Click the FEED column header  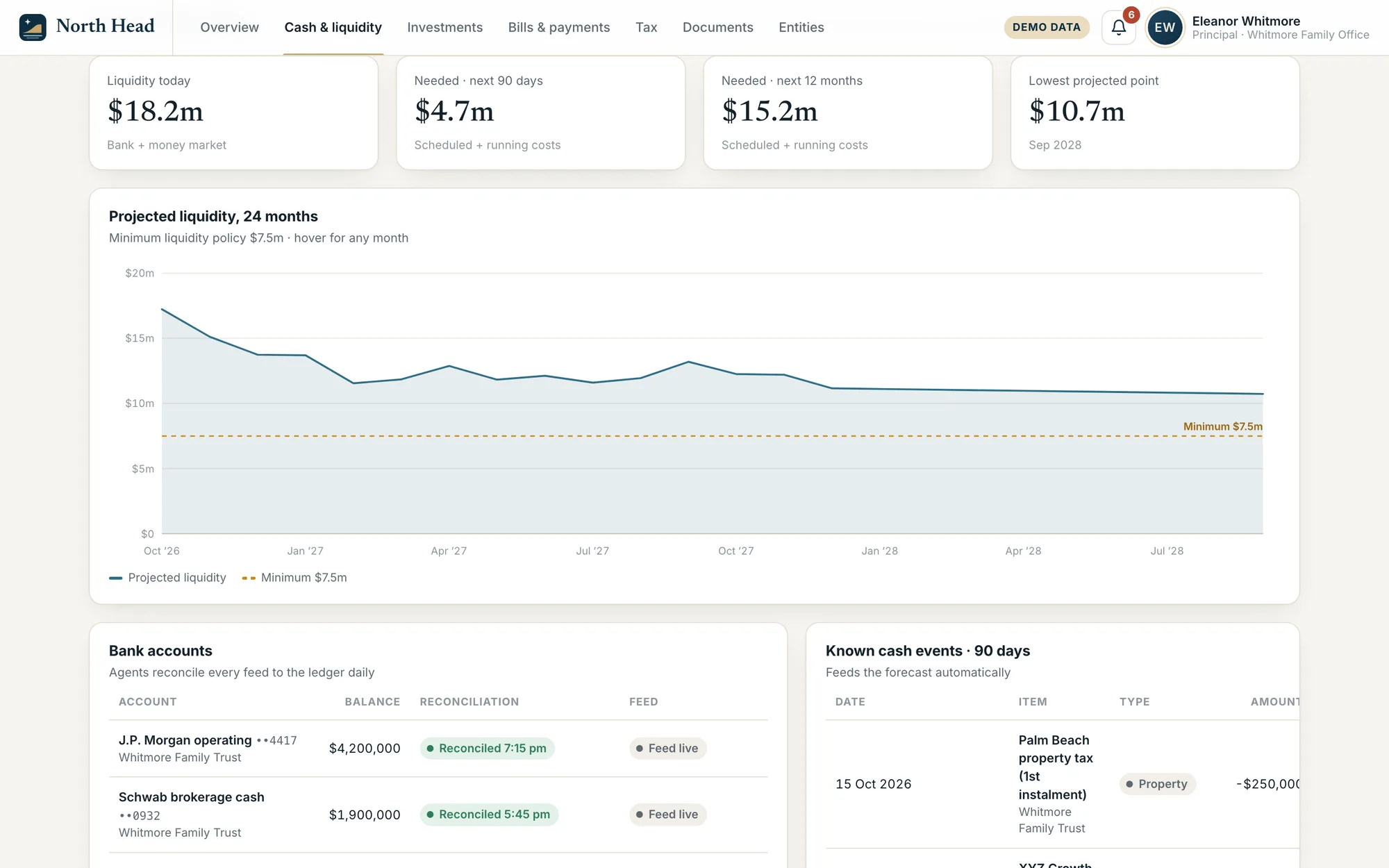644,702
